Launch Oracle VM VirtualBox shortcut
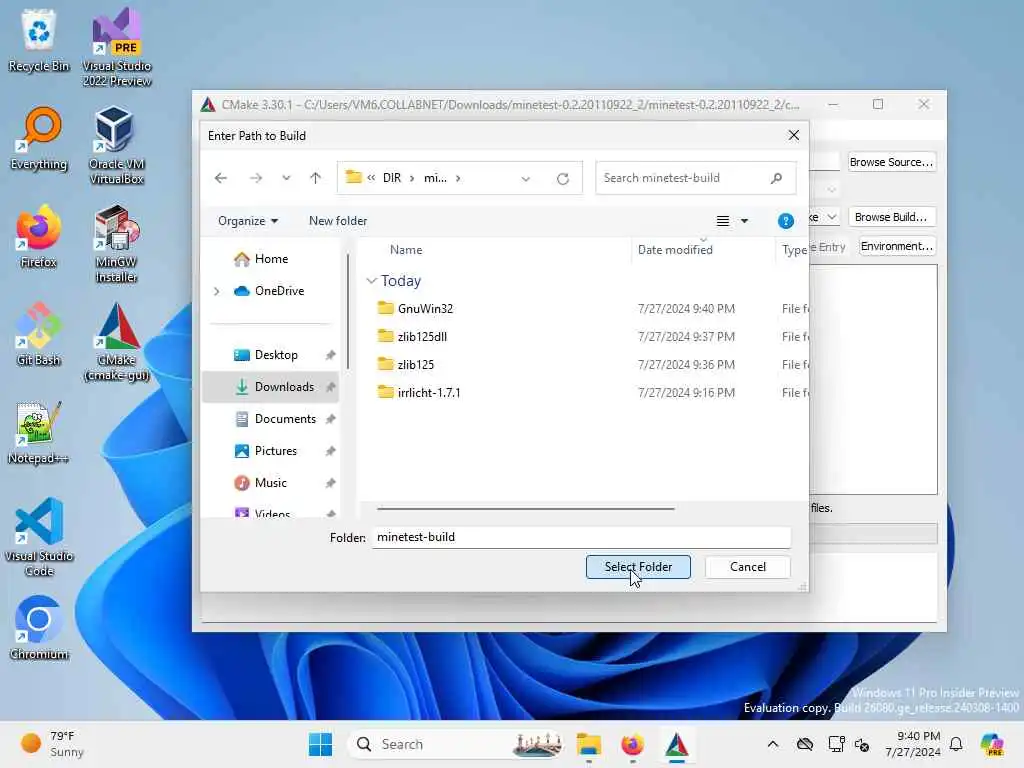 coord(117,146)
